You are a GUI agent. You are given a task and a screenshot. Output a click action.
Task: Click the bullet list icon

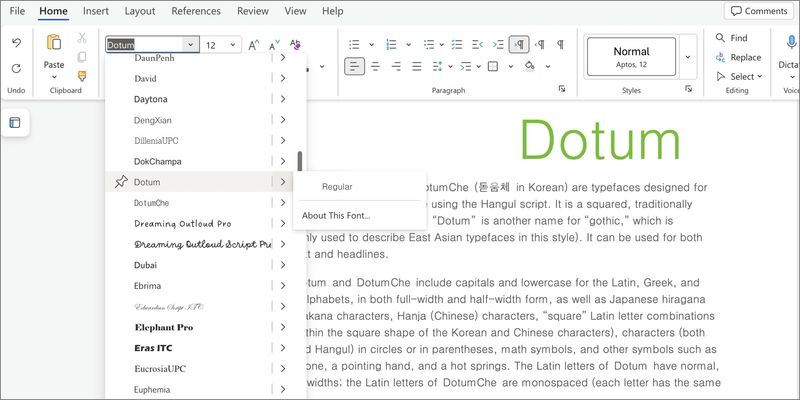354,45
